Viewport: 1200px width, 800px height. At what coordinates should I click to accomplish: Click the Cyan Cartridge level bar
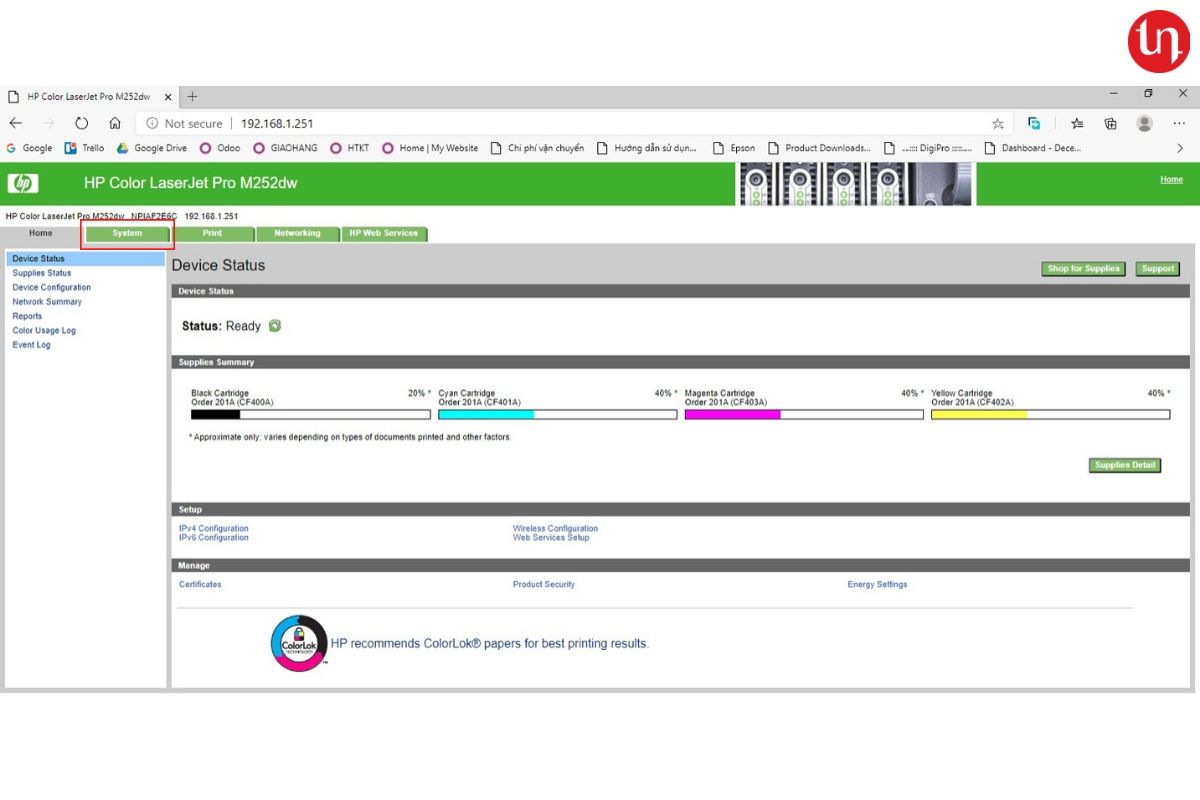[558, 414]
